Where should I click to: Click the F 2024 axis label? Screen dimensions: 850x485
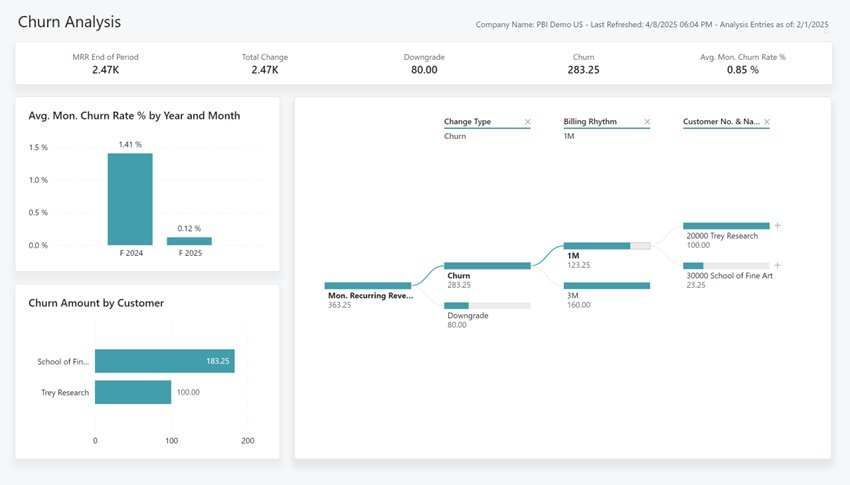click(131, 253)
